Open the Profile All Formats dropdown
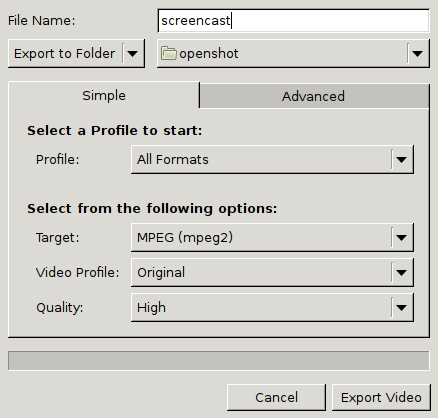This screenshot has width=438, height=418. [272, 159]
